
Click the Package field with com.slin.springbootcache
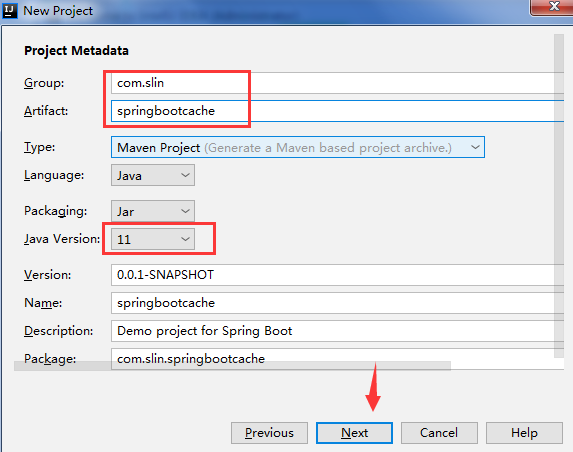337,358
